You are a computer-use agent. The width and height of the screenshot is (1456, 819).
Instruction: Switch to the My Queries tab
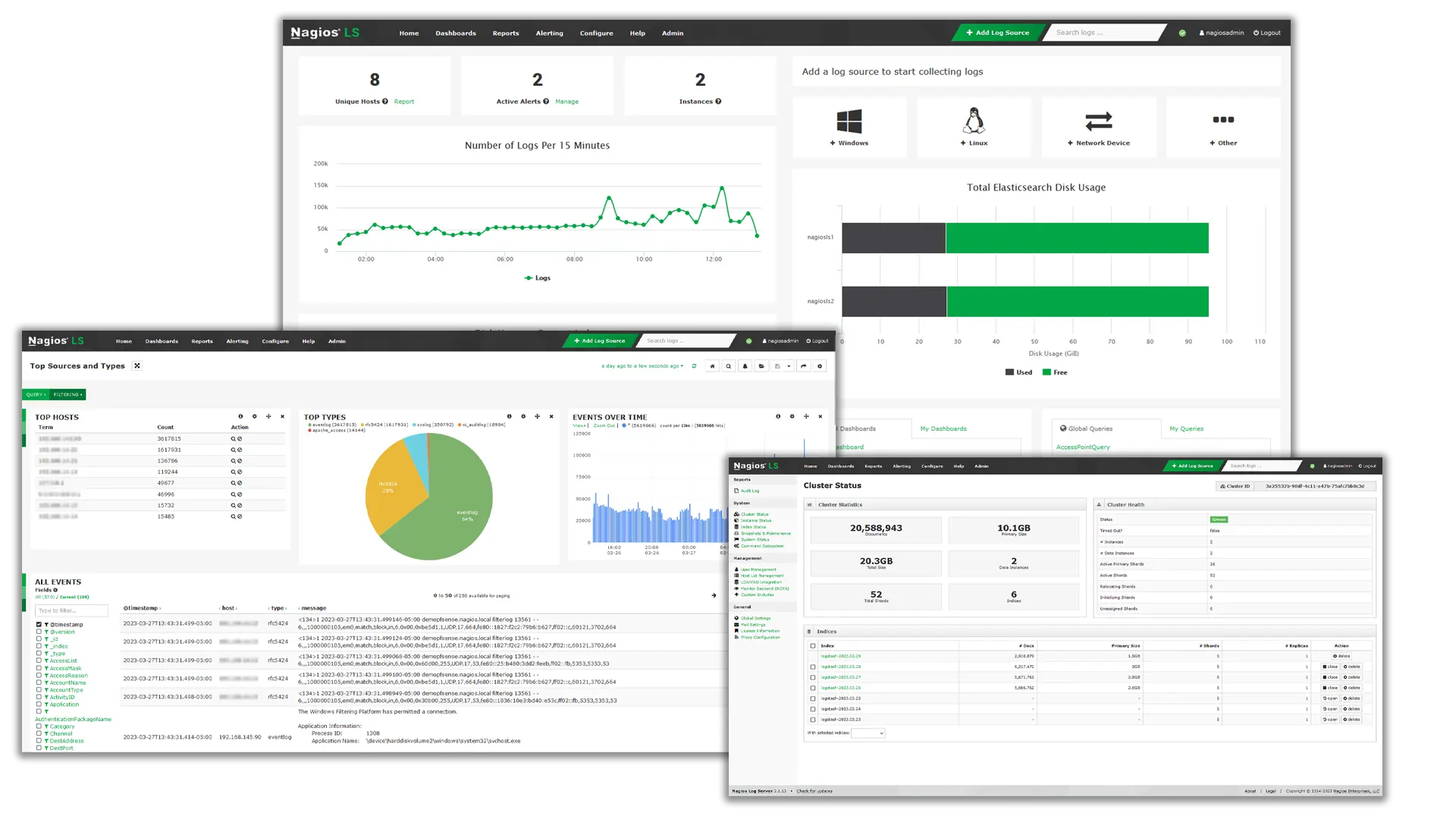click(1186, 429)
